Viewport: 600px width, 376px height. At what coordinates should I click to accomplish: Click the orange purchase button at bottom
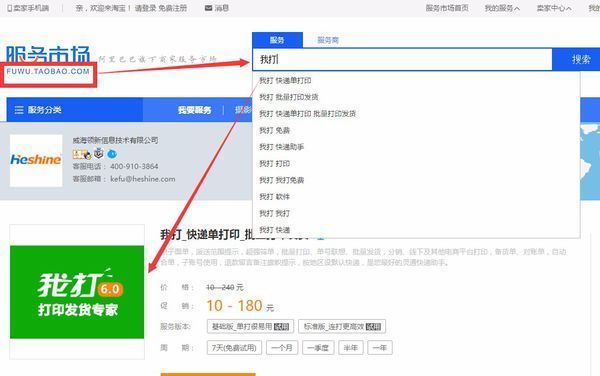coord(208,374)
